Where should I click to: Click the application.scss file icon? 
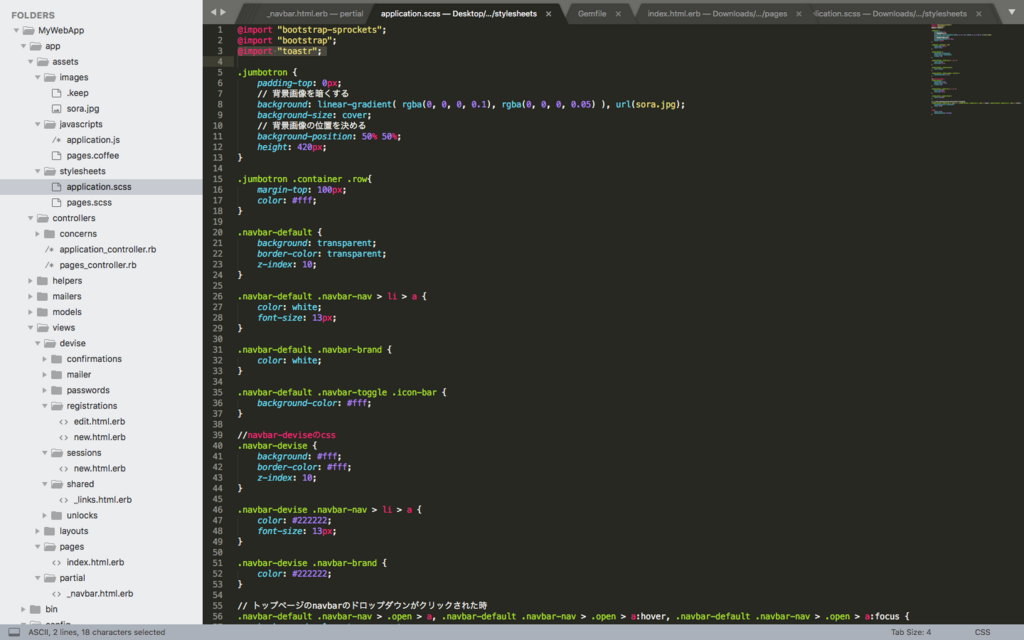click(x=57, y=187)
